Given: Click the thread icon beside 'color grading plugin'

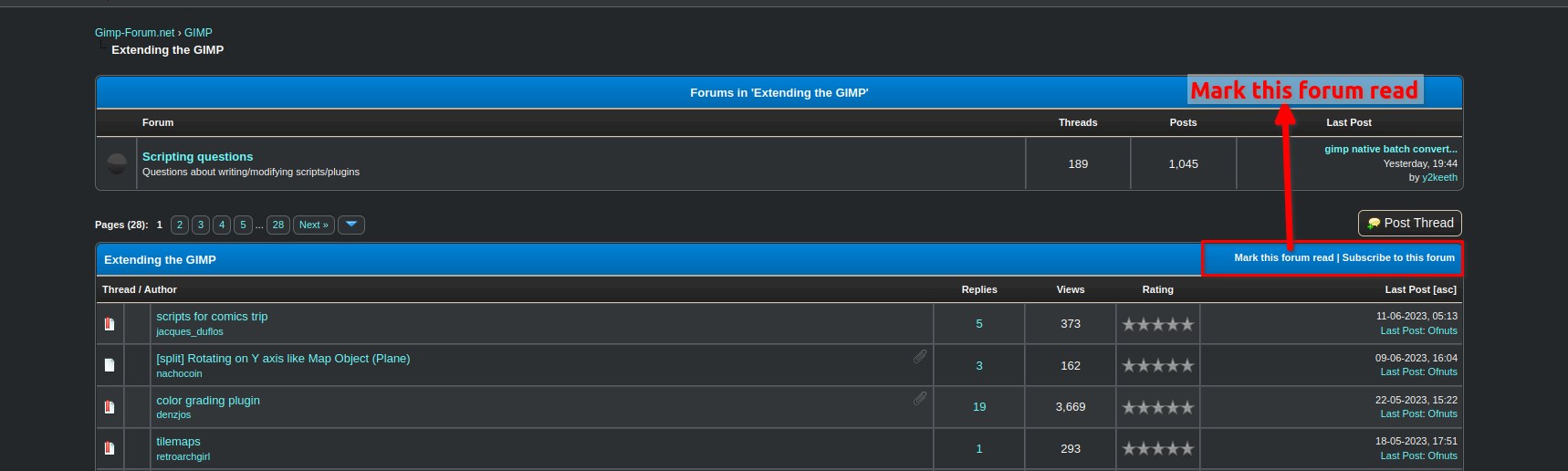Looking at the screenshot, I should coord(110,407).
